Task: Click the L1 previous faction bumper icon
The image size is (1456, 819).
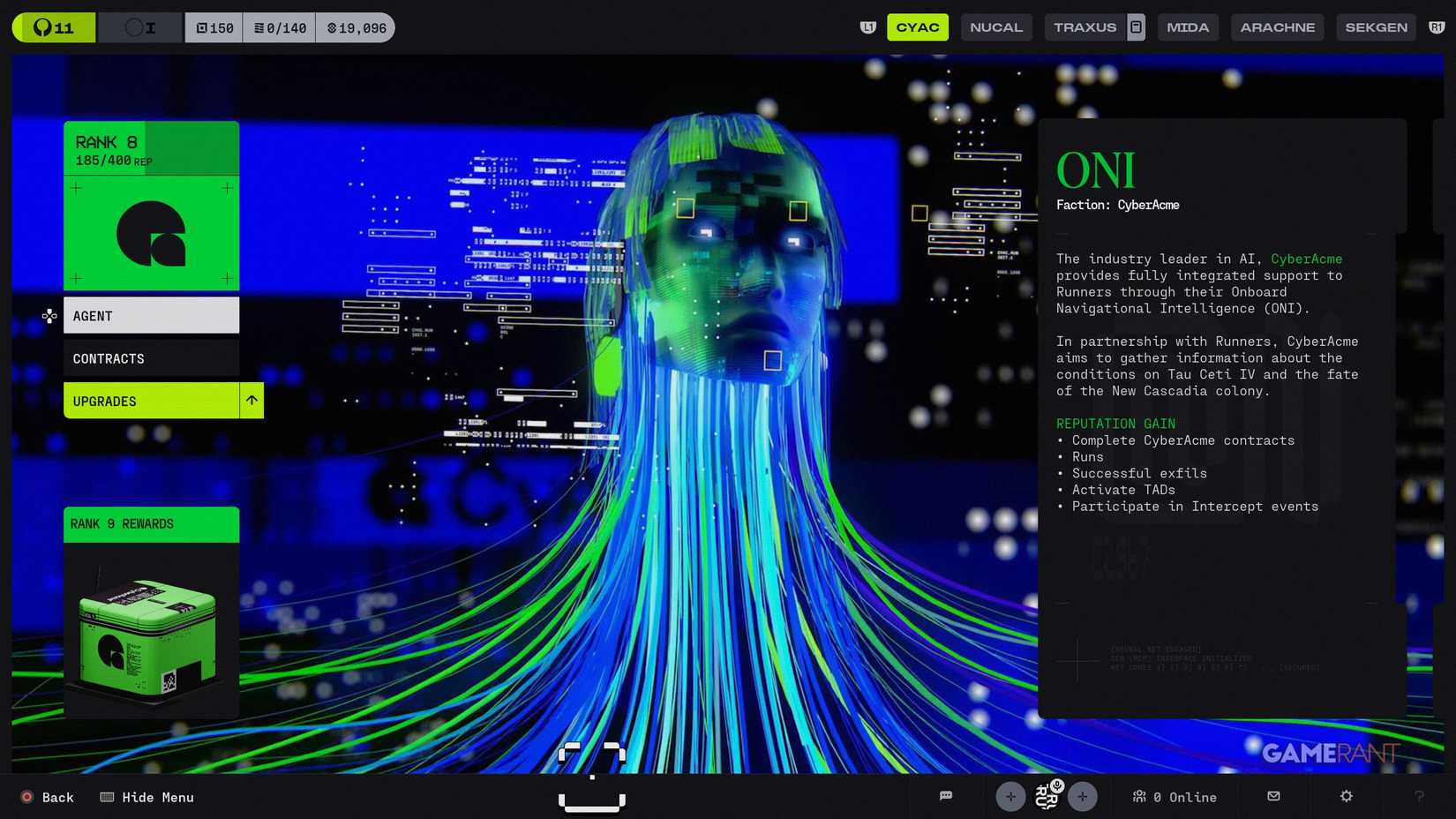Action: tap(868, 27)
